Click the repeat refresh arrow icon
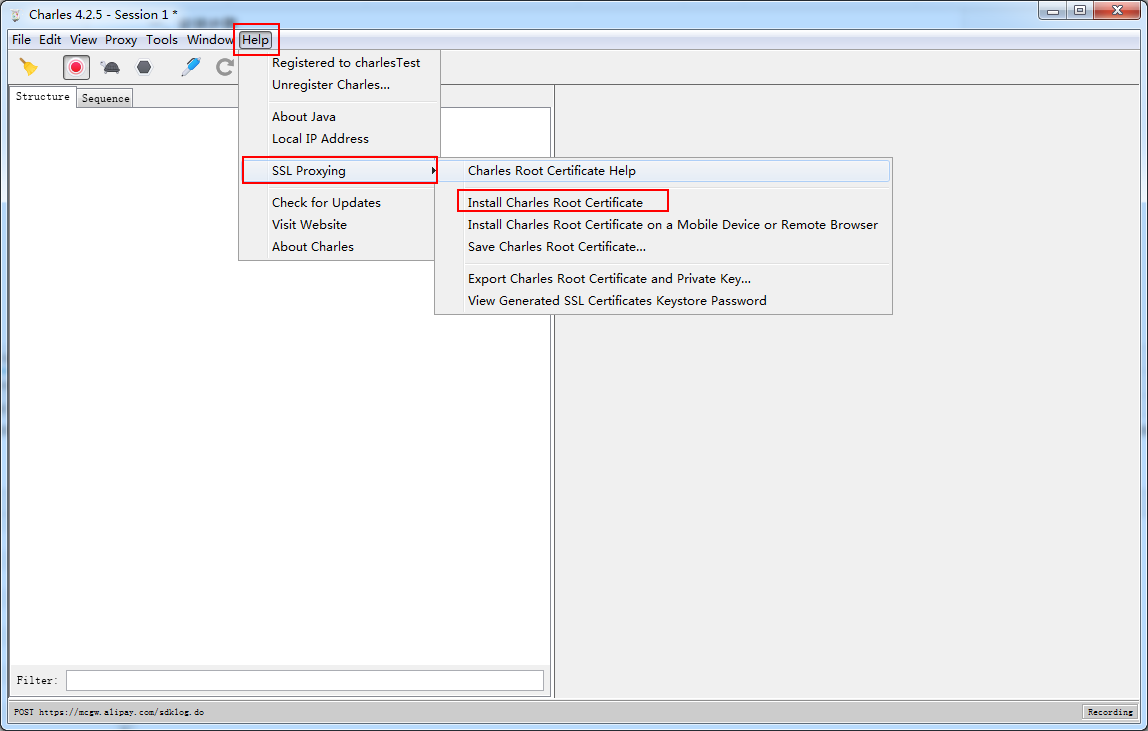Image resolution: width=1148 pixels, height=731 pixels. point(225,67)
